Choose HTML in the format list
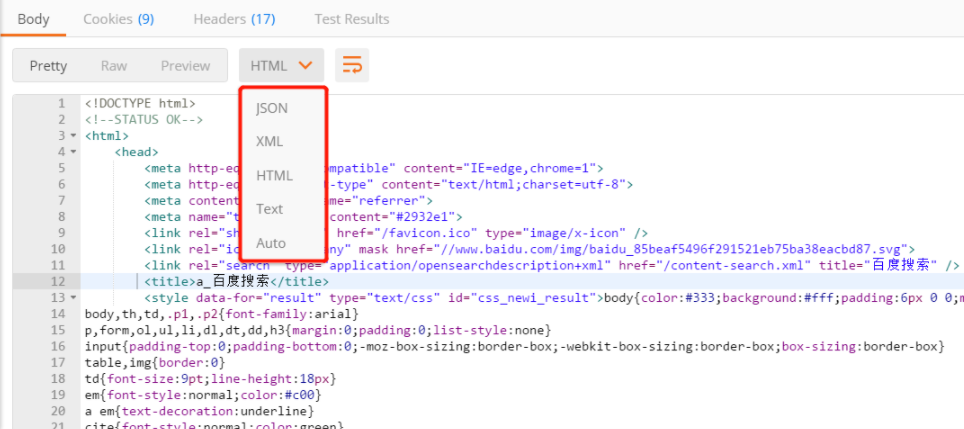Screen dimensions: 964x429 (274, 175)
